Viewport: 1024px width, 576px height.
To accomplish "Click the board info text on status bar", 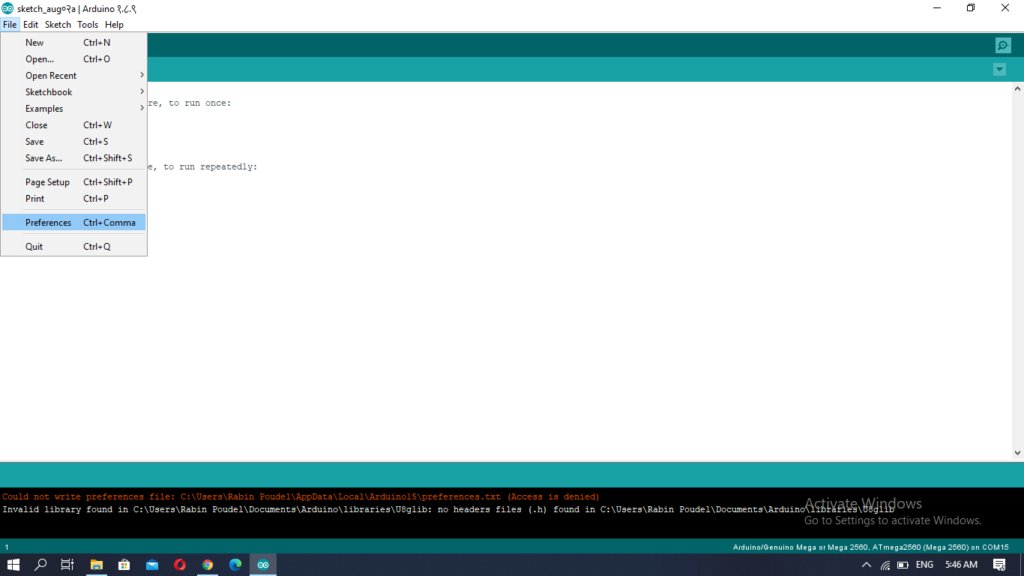I will 870,547.
